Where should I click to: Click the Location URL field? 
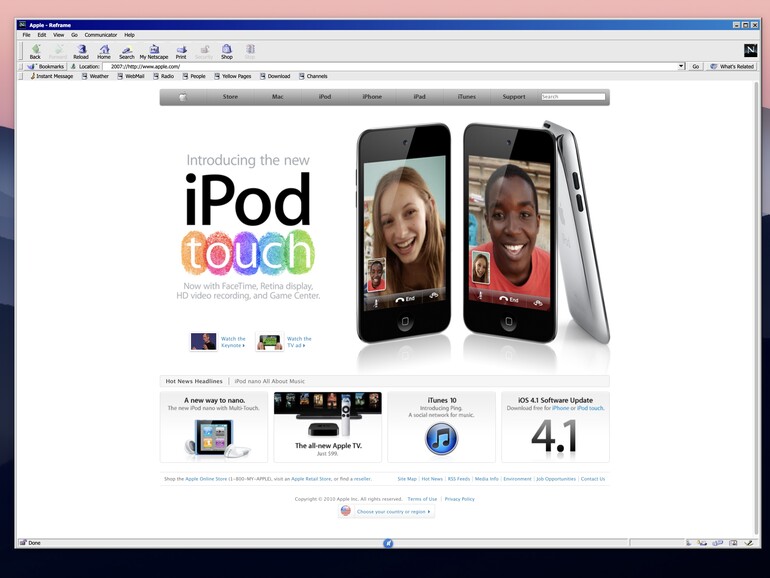[x=390, y=66]
